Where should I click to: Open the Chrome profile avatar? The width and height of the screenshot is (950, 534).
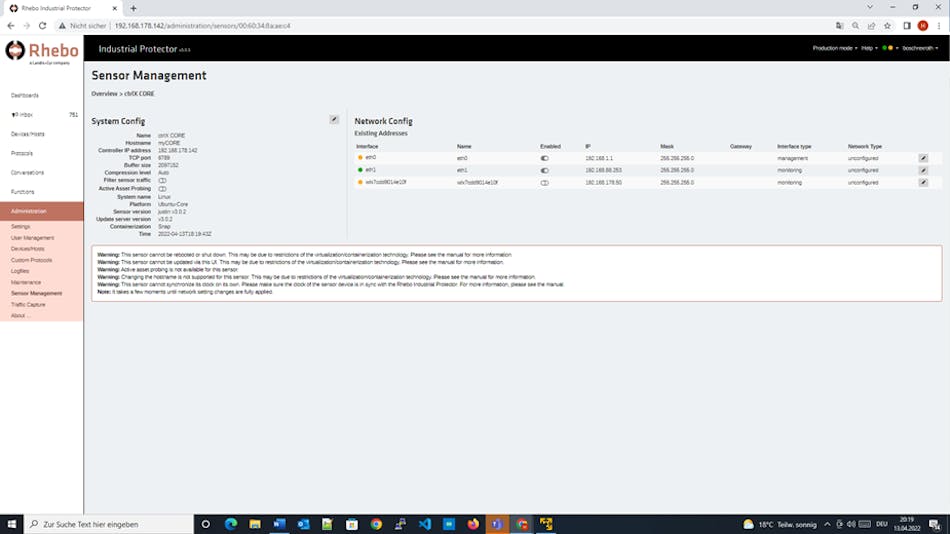[923, 26]
